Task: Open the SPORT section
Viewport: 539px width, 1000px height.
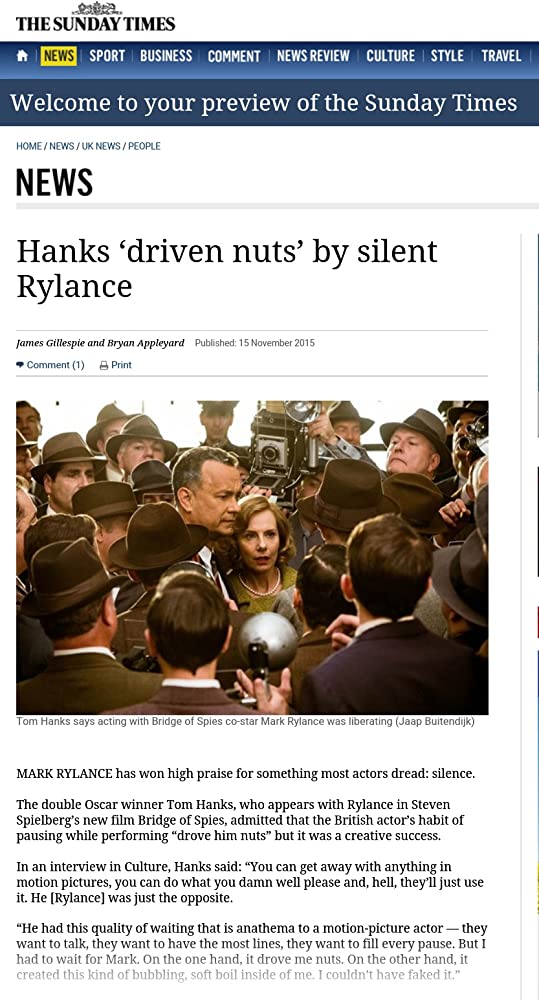Action: click(x=107, y=56)
